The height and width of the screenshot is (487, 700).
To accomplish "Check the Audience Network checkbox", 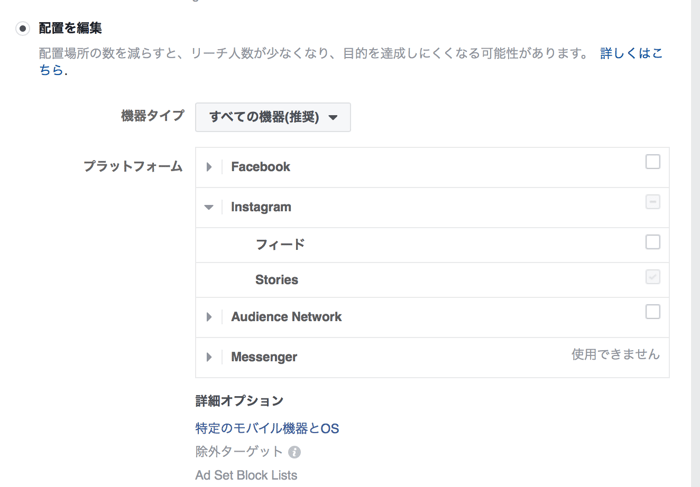I will (x=653, y=312).
